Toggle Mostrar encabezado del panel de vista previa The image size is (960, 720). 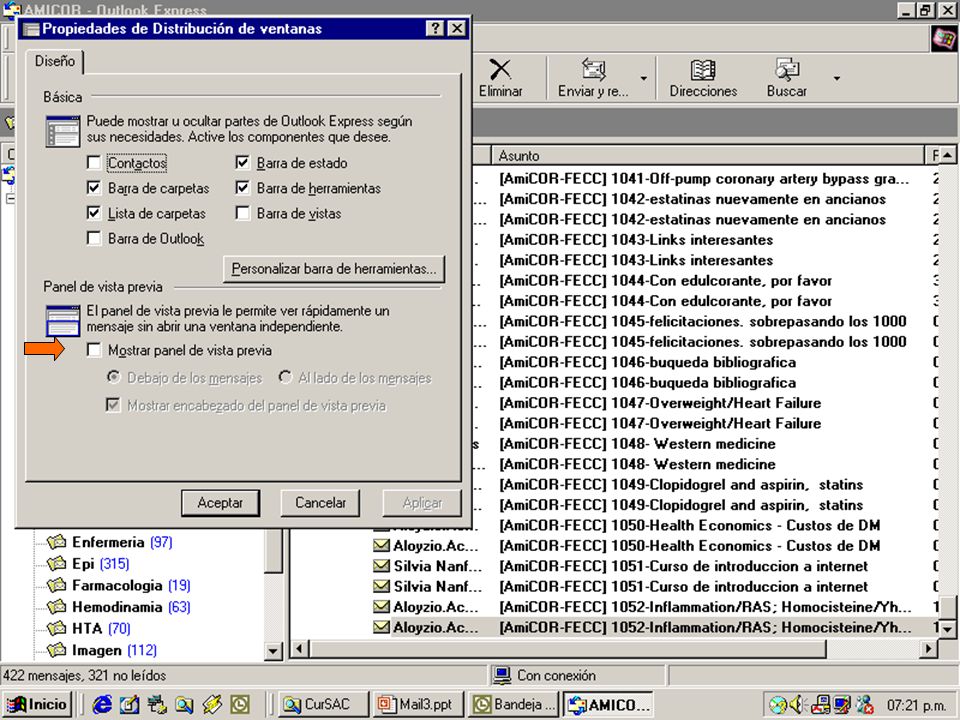click(113, 405)
